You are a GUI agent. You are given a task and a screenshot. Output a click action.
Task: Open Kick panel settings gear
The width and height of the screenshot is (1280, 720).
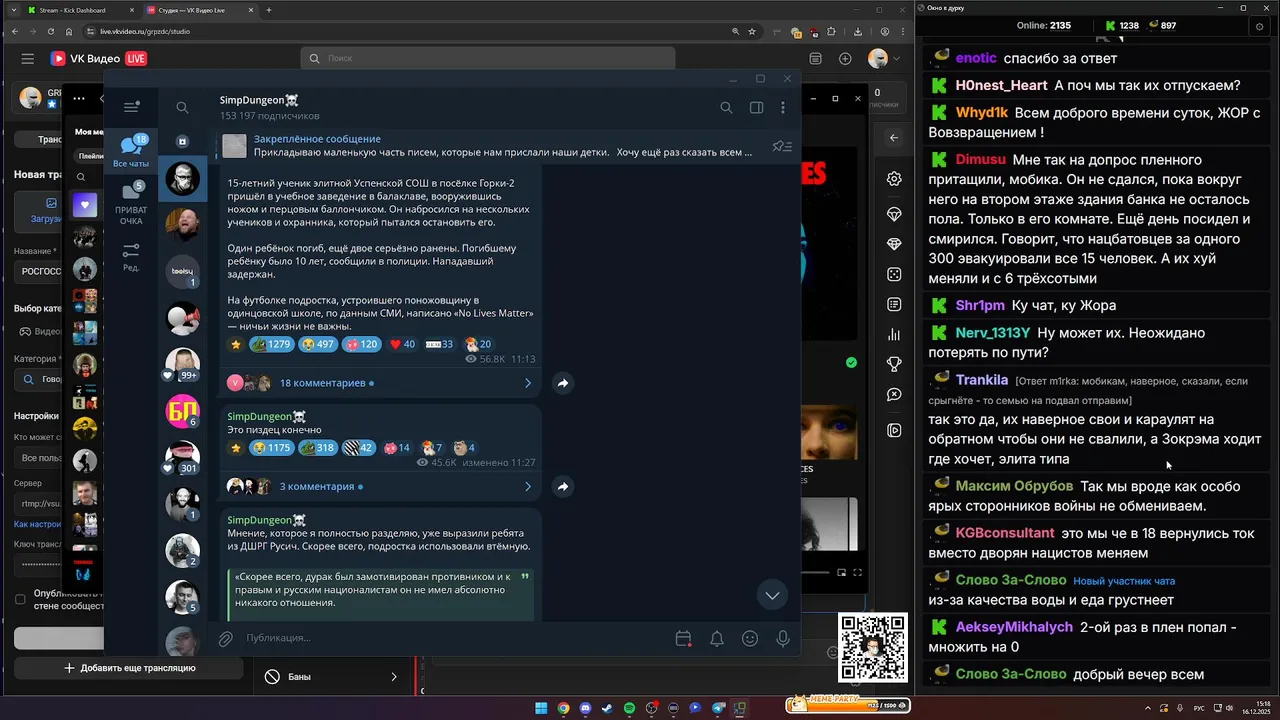click(894, 179)
